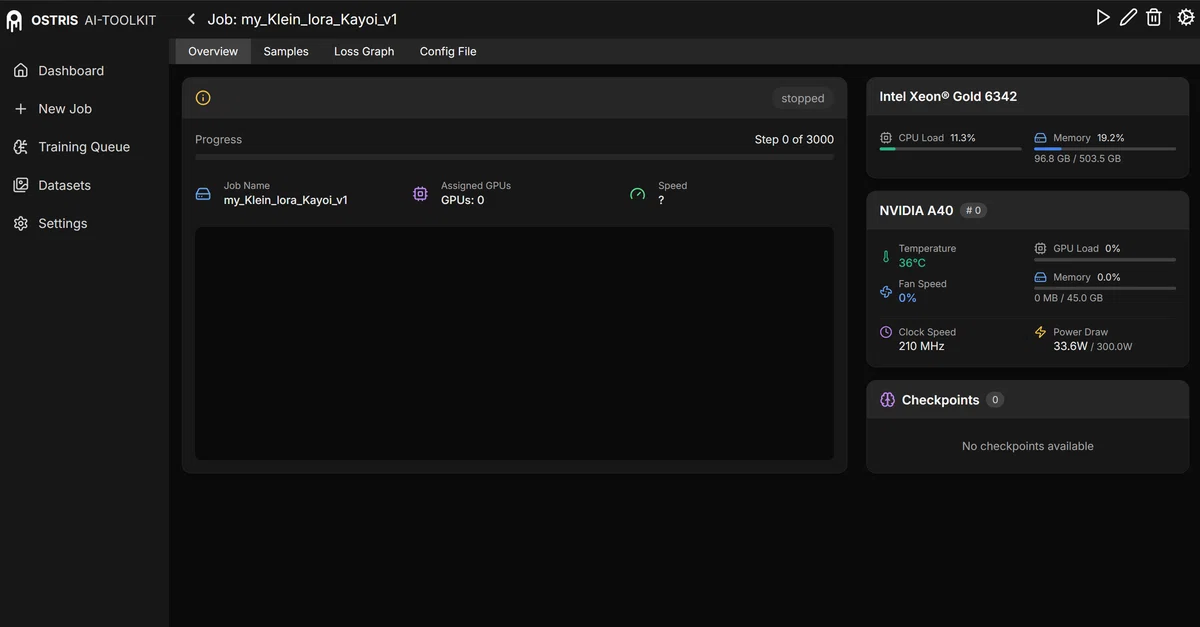Click the 'Intel Xeon® Gold 6342' heading
This screenshot has width=1200, height=627.
tap(948, 97)
